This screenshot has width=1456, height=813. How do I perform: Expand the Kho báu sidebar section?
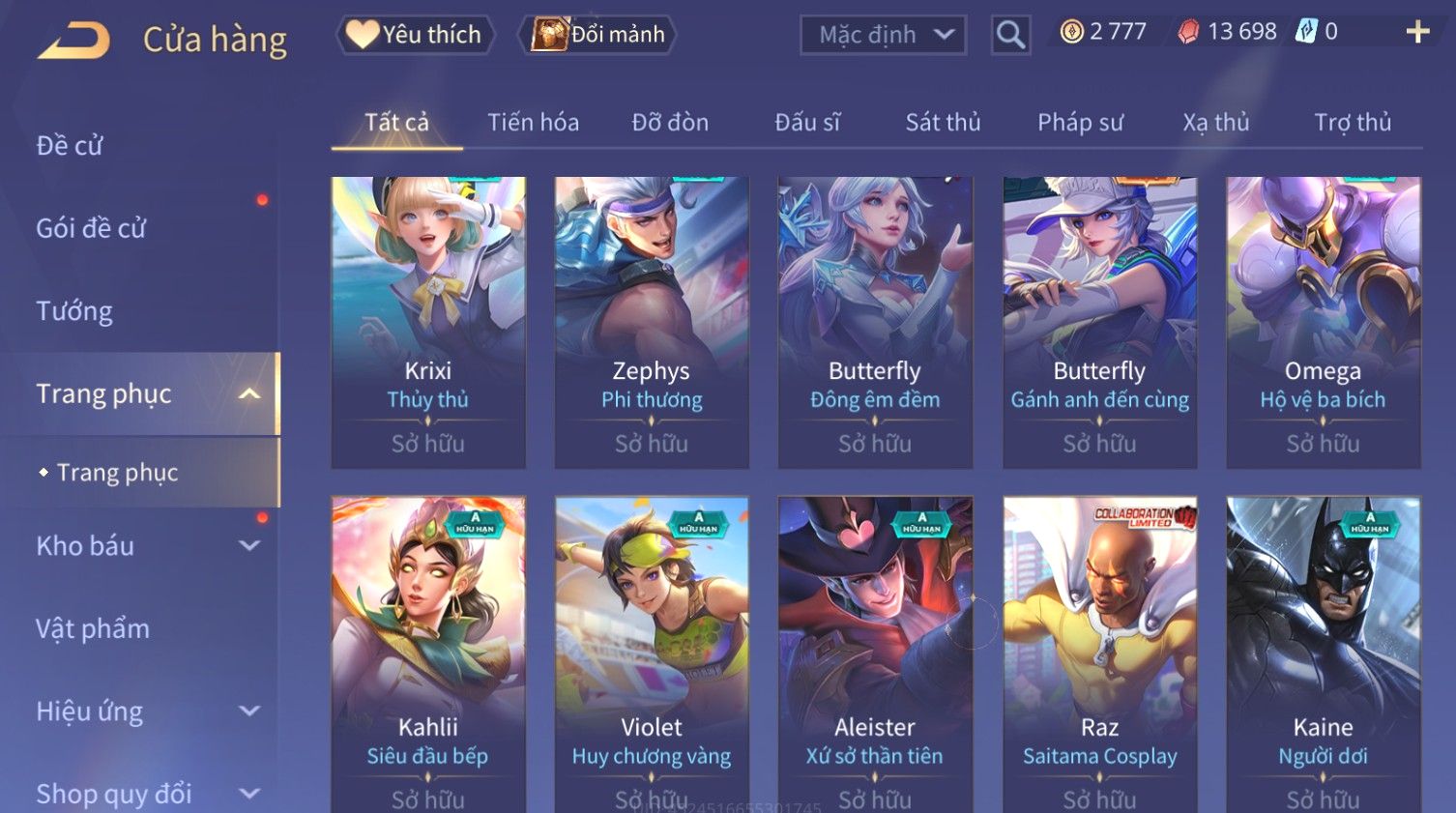[x=249, y=545]
